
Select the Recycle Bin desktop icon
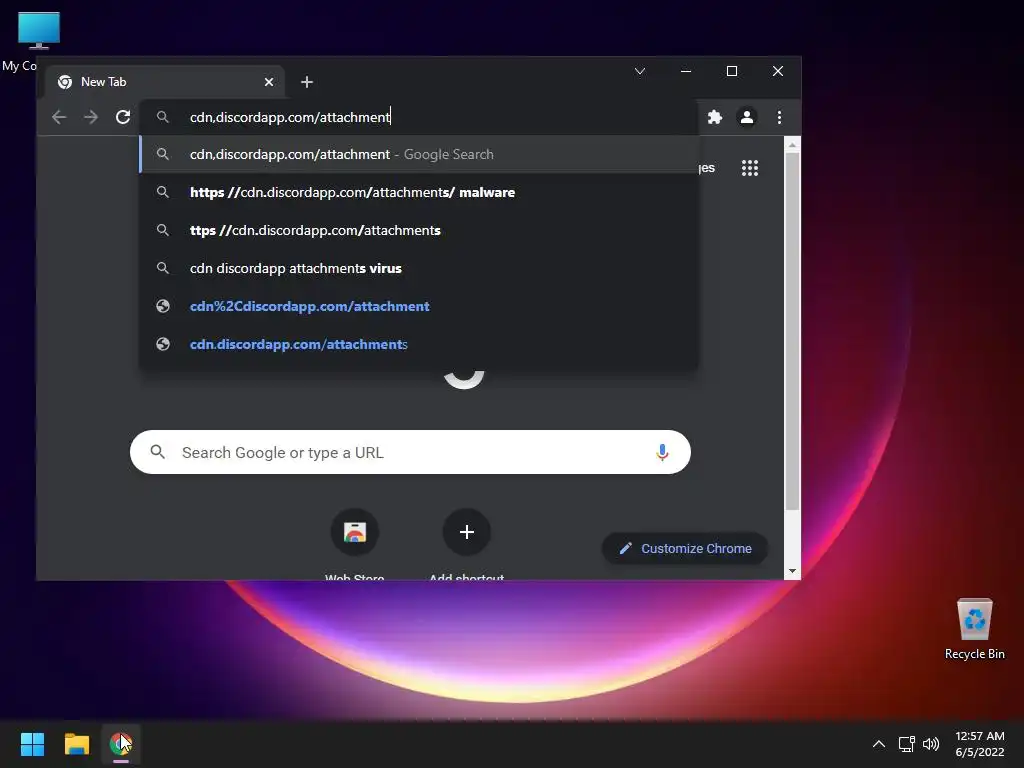click(x=974, y=630)
